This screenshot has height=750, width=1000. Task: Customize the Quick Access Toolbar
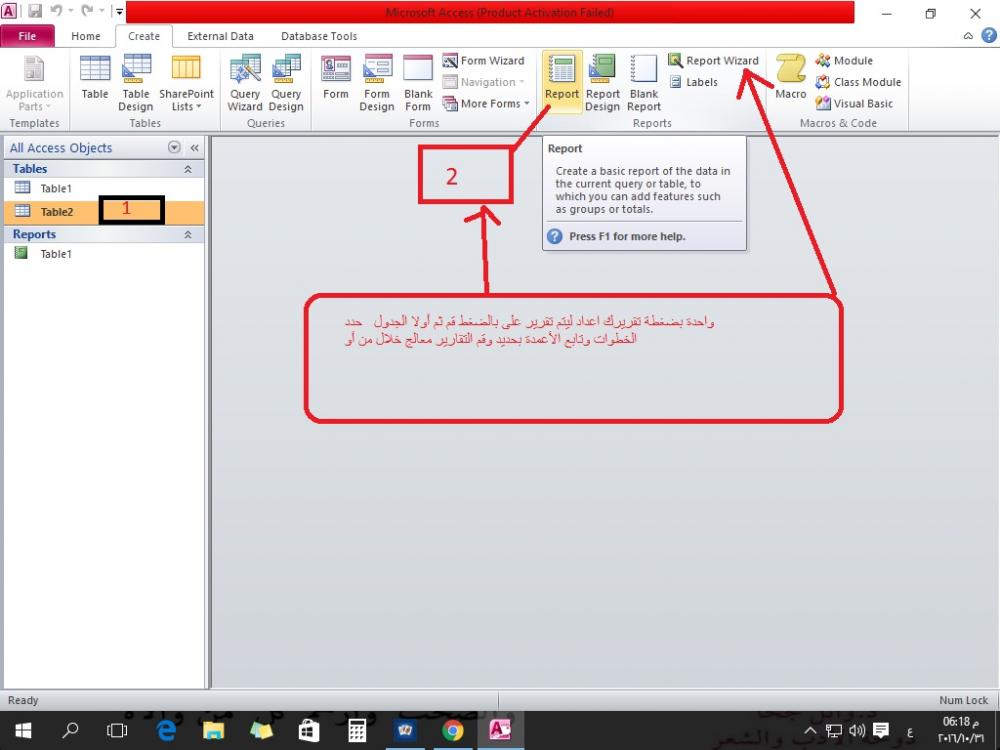119,11
